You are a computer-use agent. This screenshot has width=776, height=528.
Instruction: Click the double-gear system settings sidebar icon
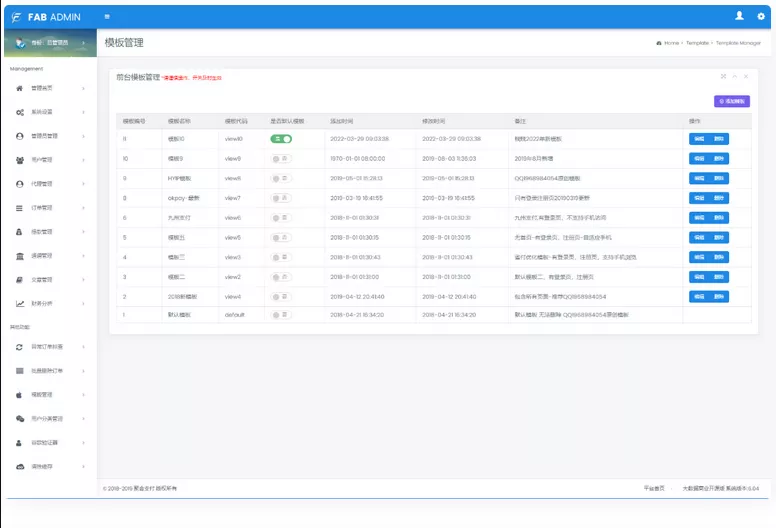tap(20, 112)
